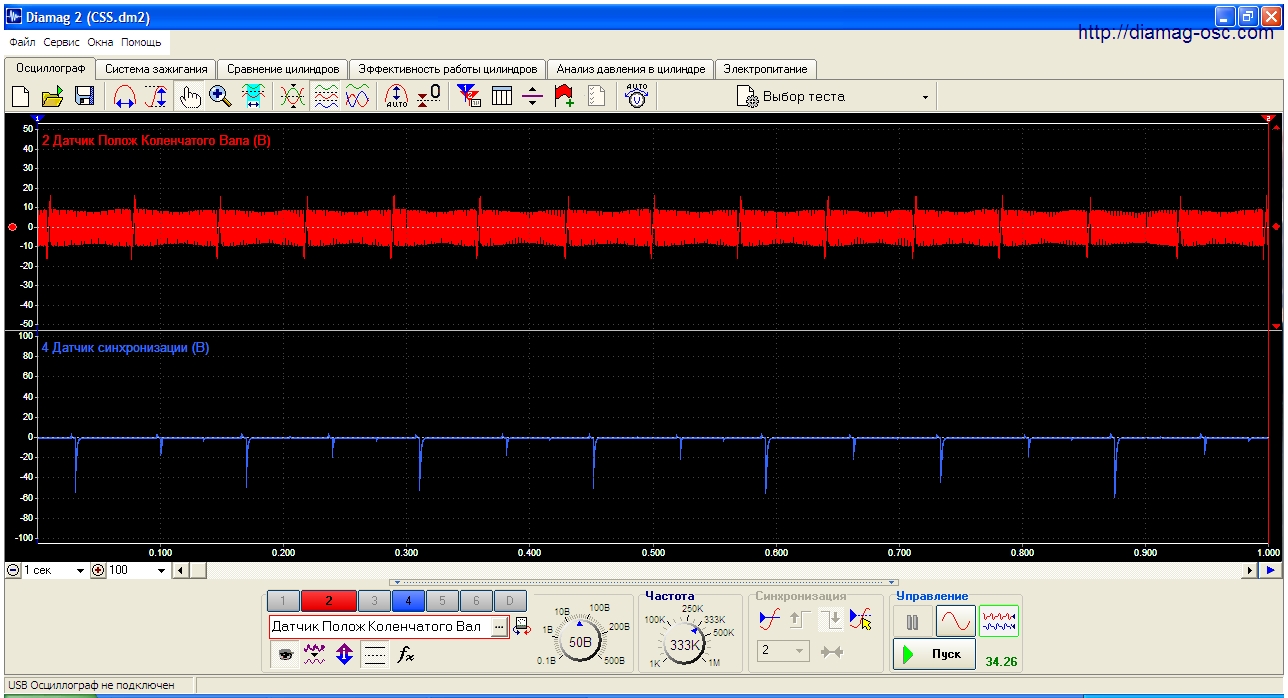Toggle channel 6 button
This screenshot has height=698, width=1288.
(x=476, y=601)
